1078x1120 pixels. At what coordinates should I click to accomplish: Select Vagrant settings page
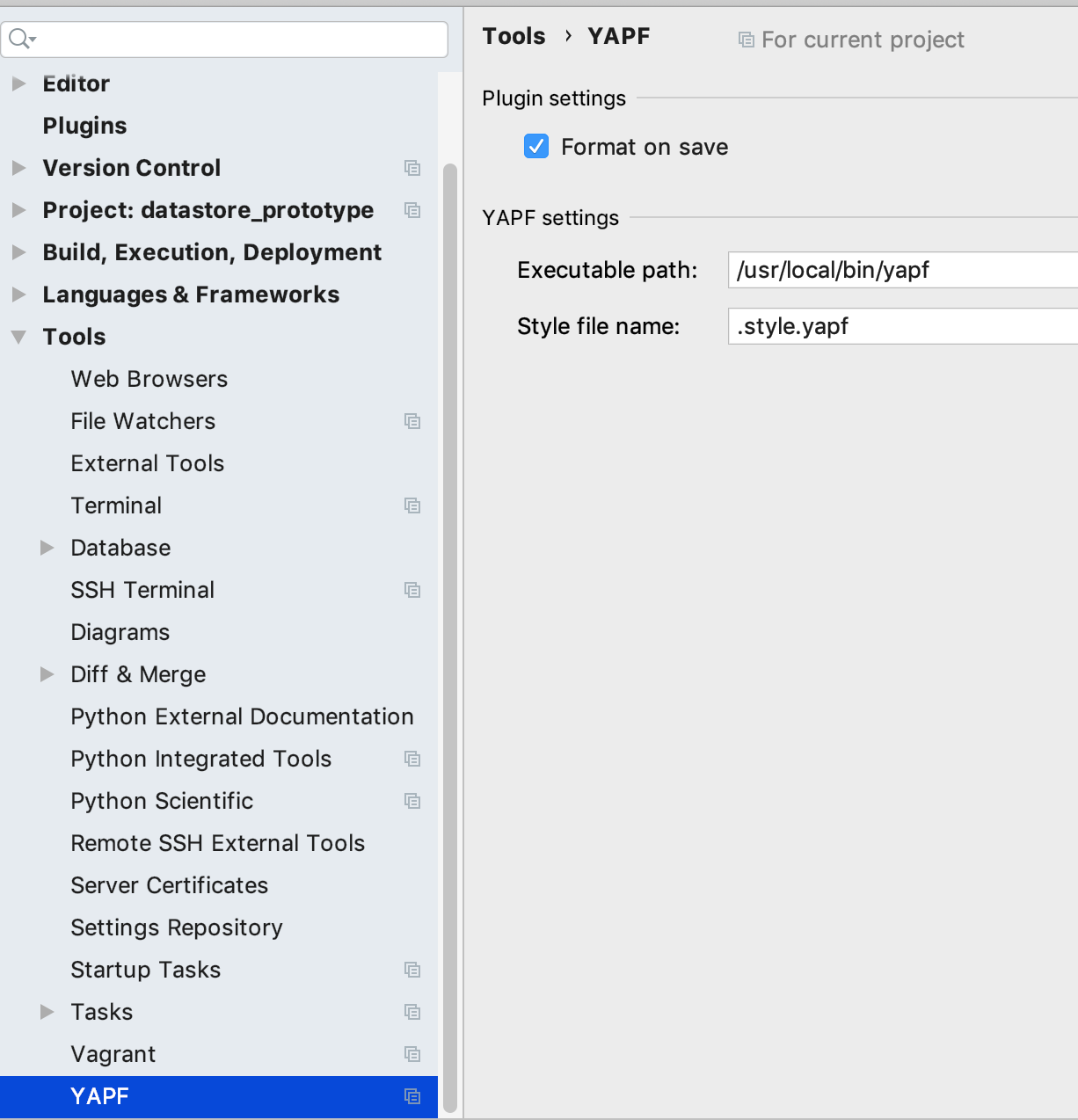(113, 1054)
